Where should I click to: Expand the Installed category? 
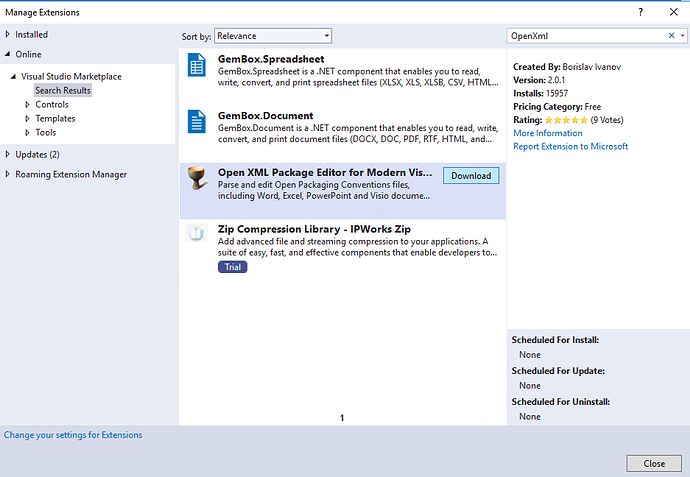tap(9, 35)
